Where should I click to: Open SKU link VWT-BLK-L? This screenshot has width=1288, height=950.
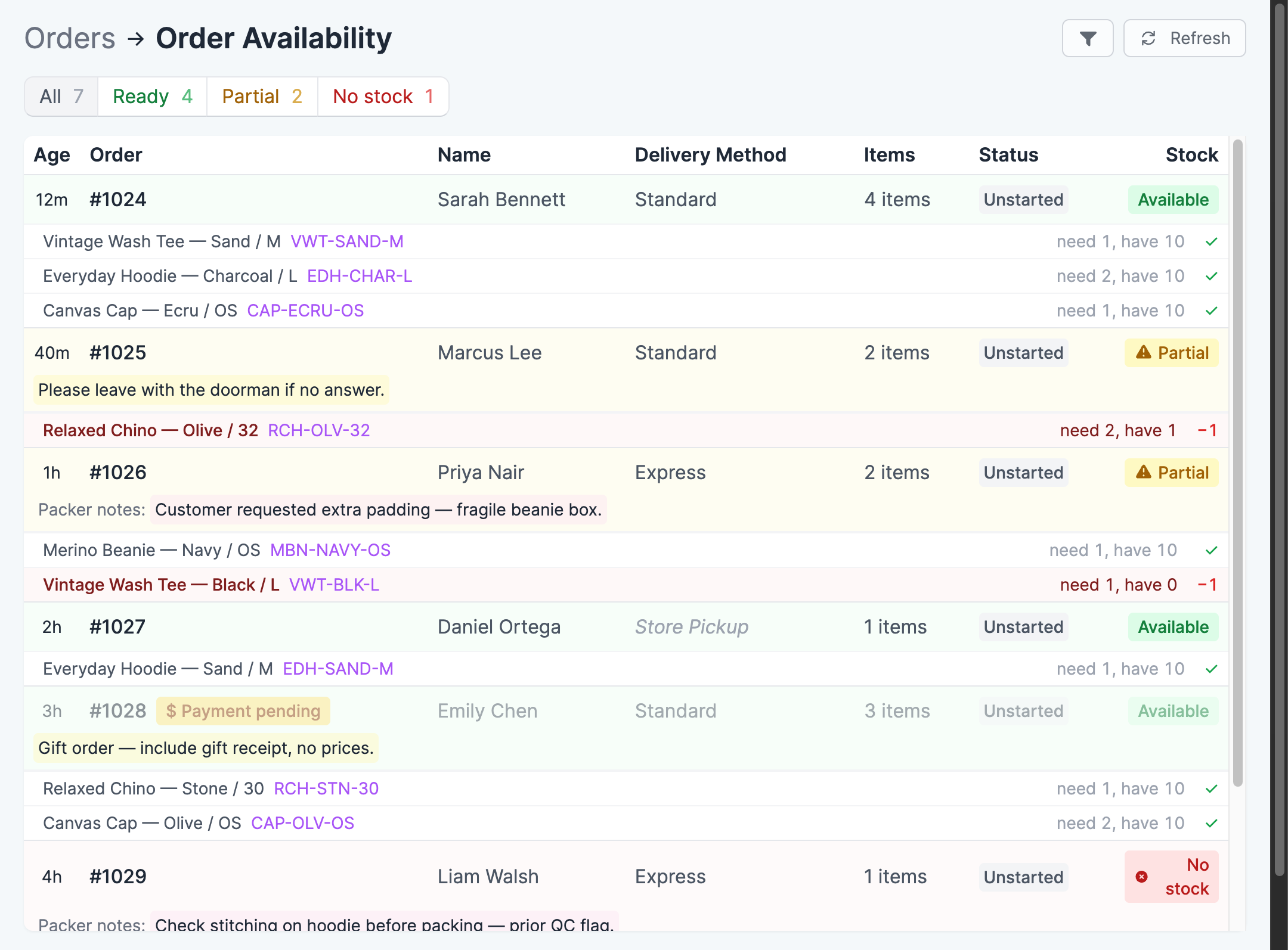(334, 585)
